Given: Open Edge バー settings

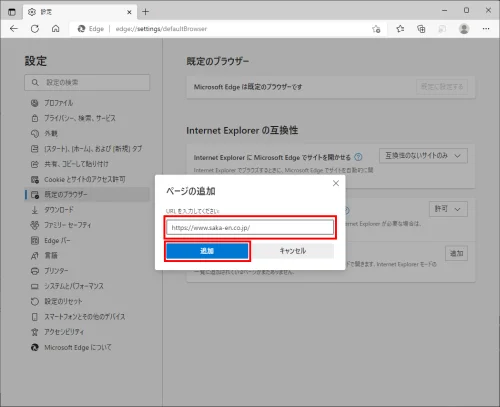Looking at the screenshot, I should 87,240.
